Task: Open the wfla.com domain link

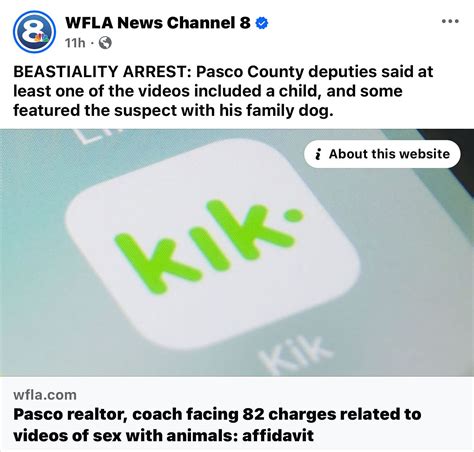Action: (45, 395)
